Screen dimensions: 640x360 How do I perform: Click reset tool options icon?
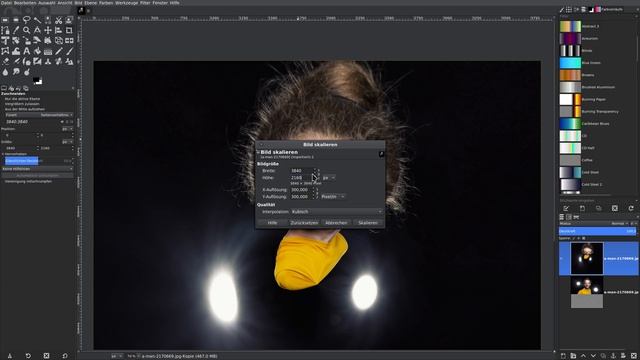[65, 356]
